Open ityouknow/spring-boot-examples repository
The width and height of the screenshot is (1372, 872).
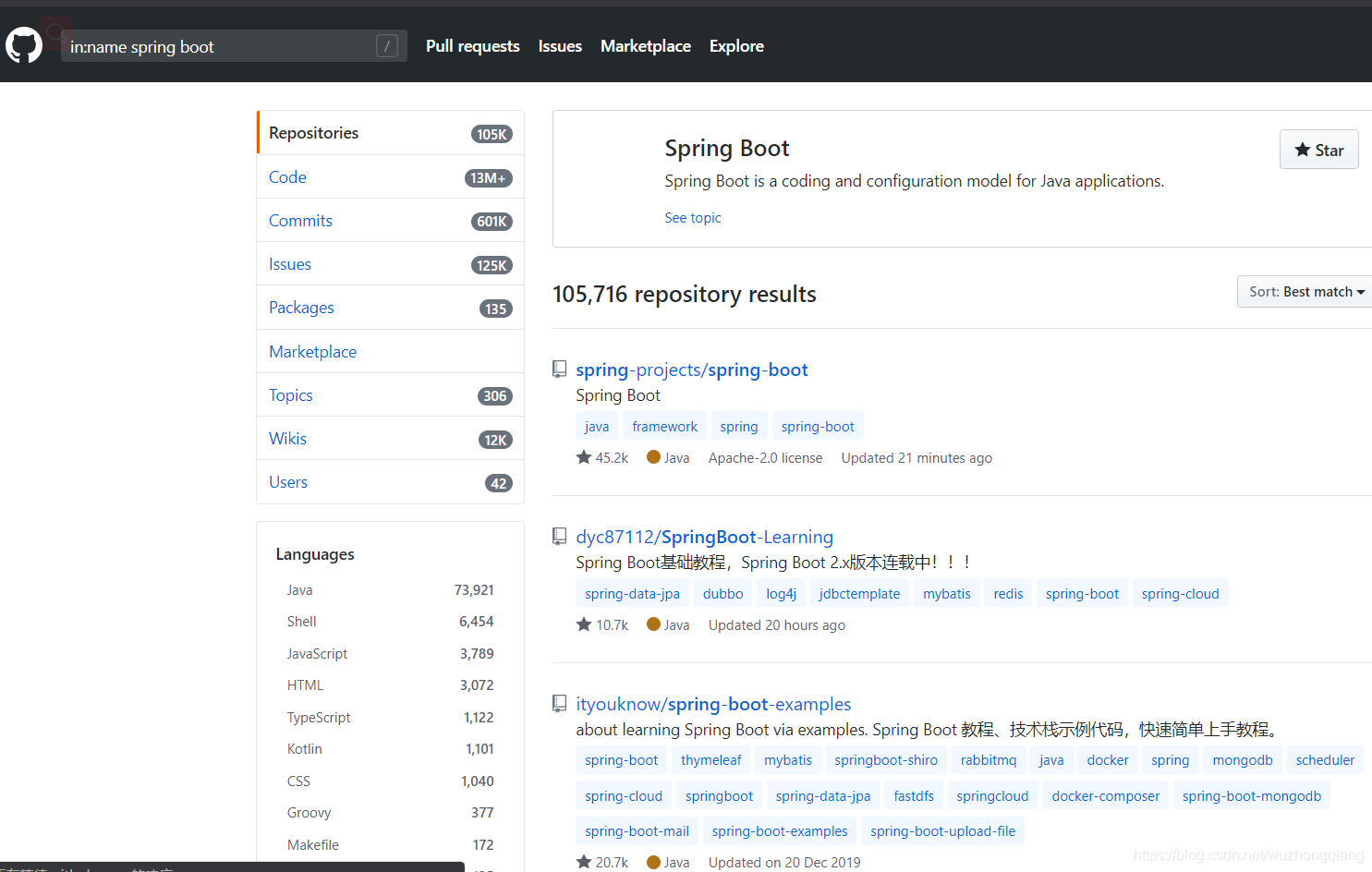pyautogui.click(x=713, y=704)
